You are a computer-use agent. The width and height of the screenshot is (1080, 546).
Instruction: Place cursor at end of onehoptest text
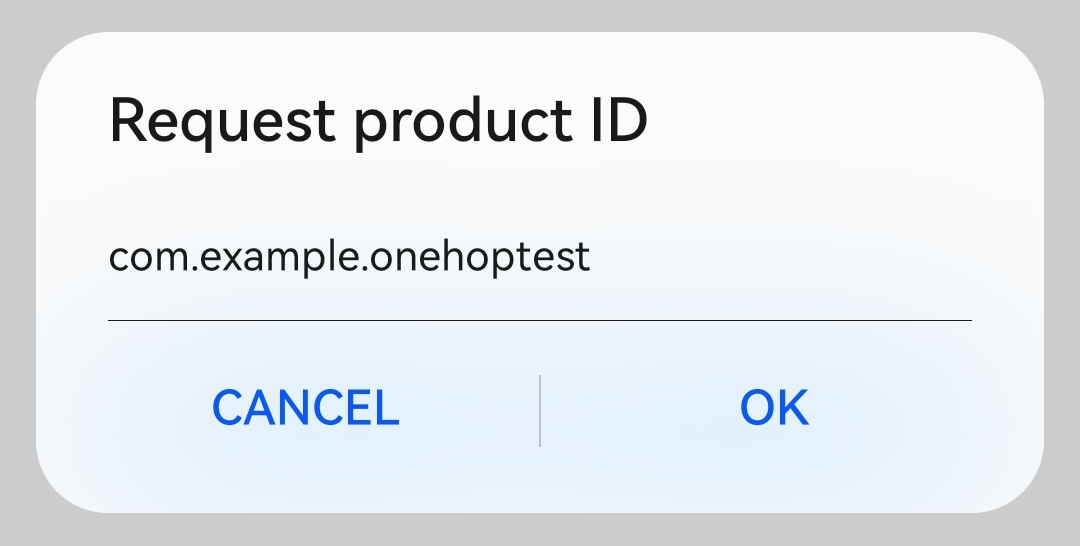(591, 258)
